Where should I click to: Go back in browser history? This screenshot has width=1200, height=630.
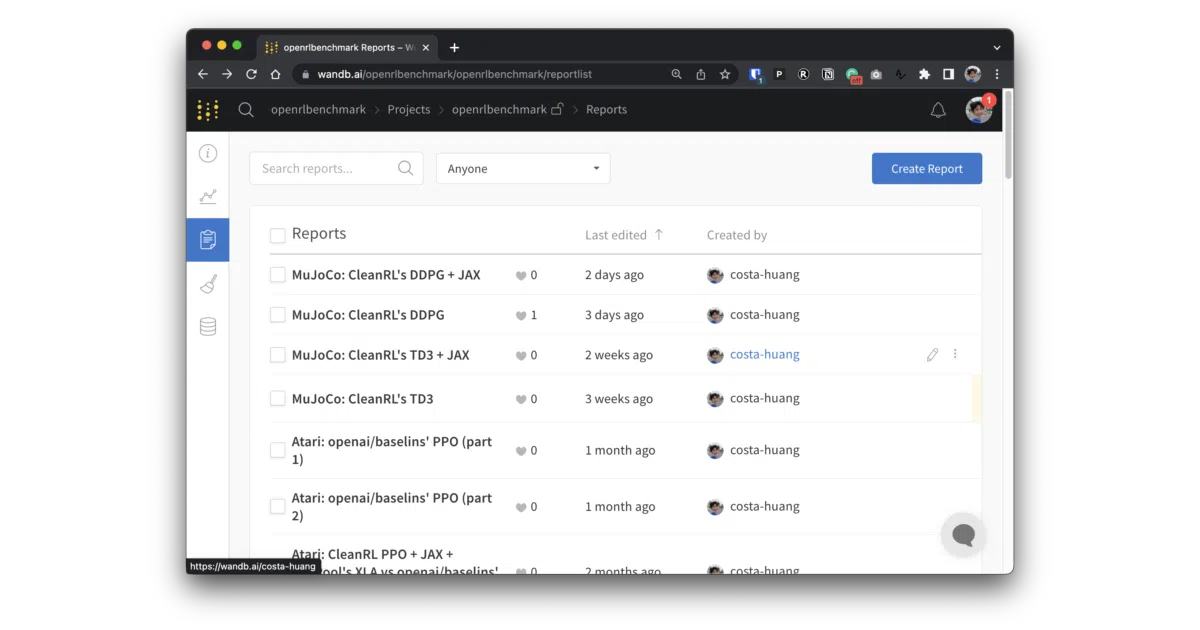203,74
